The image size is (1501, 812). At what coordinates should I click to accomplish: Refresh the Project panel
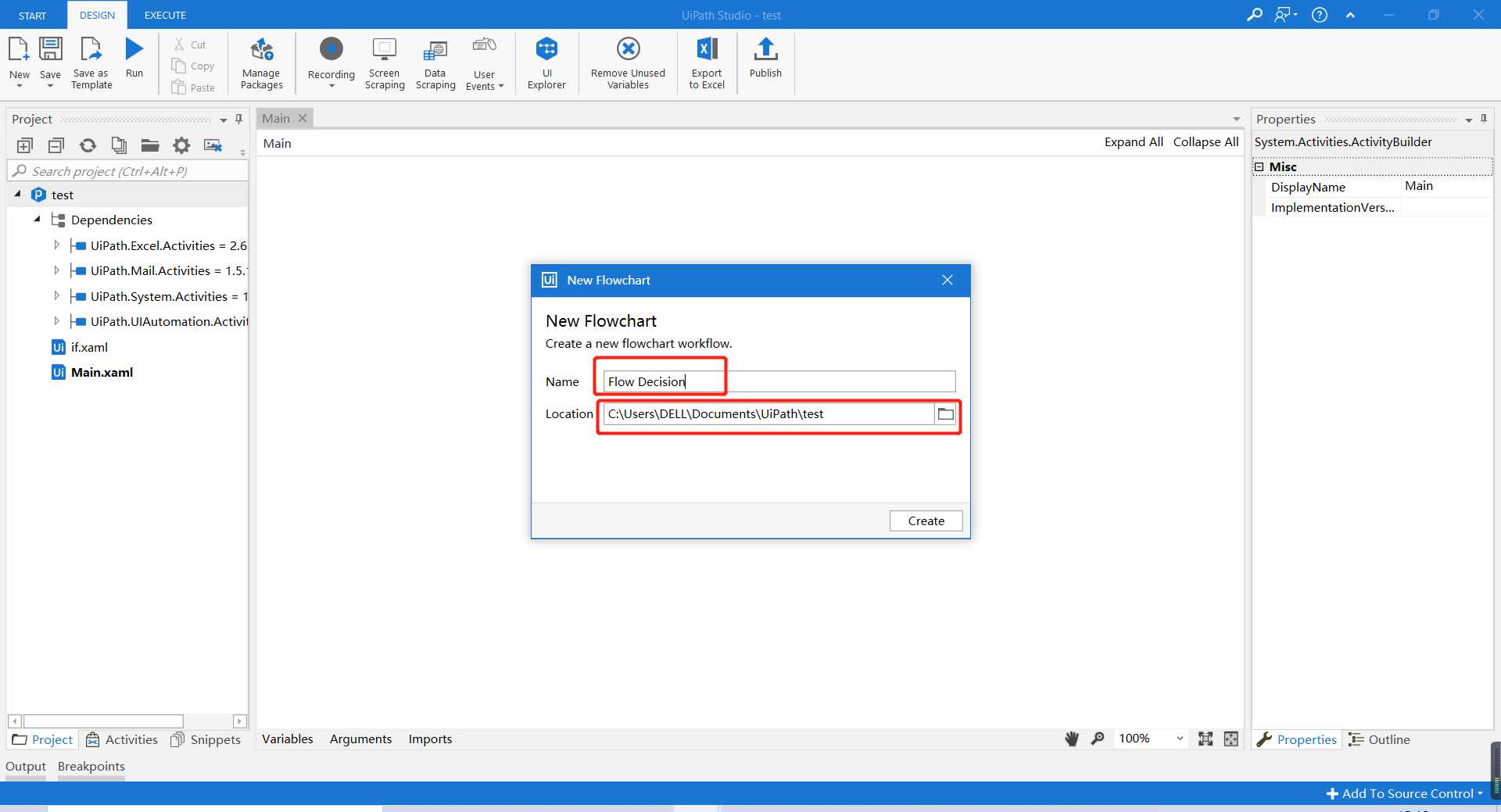tap(88, 145)
